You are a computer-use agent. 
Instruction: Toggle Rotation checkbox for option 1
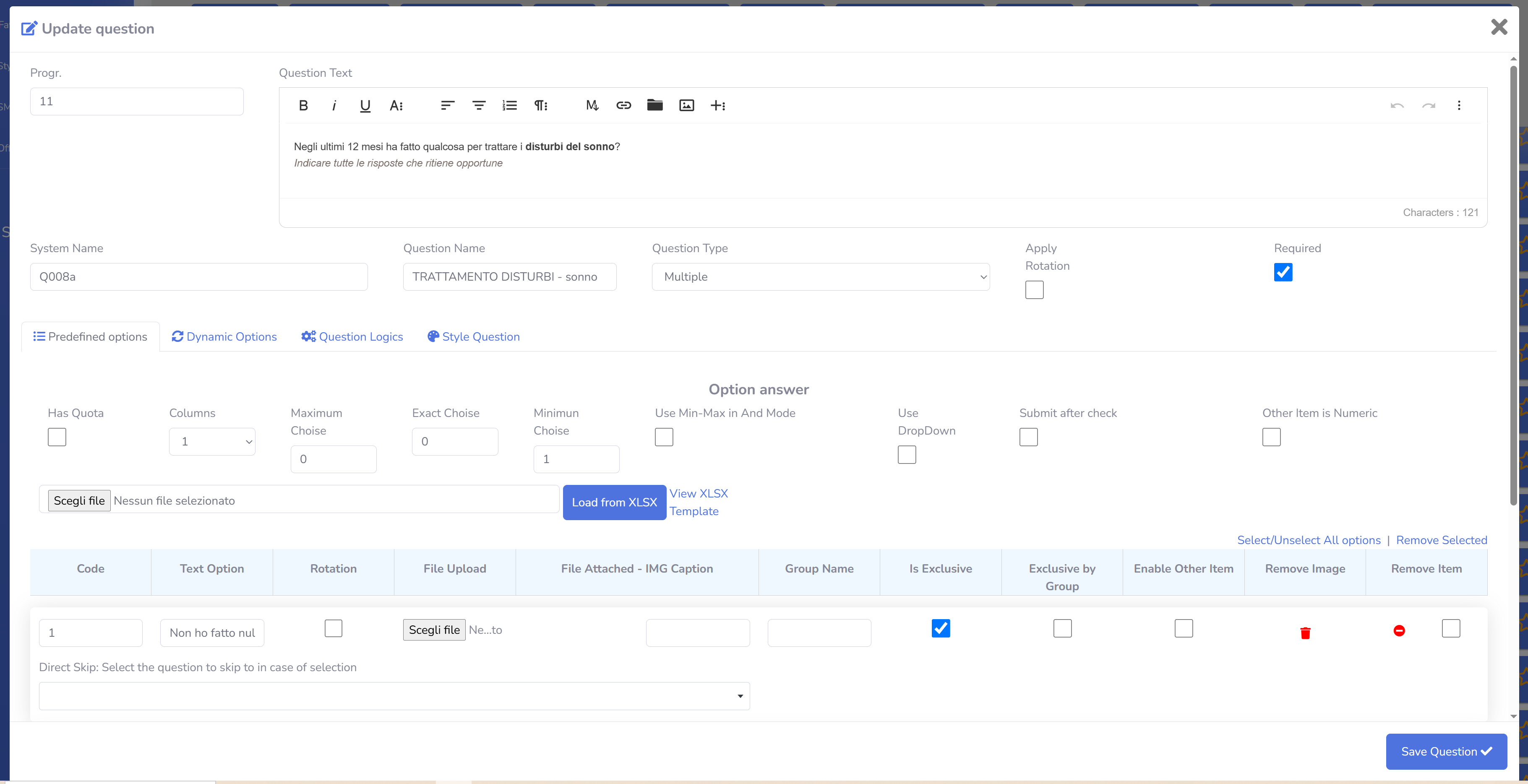coord(334,628)
